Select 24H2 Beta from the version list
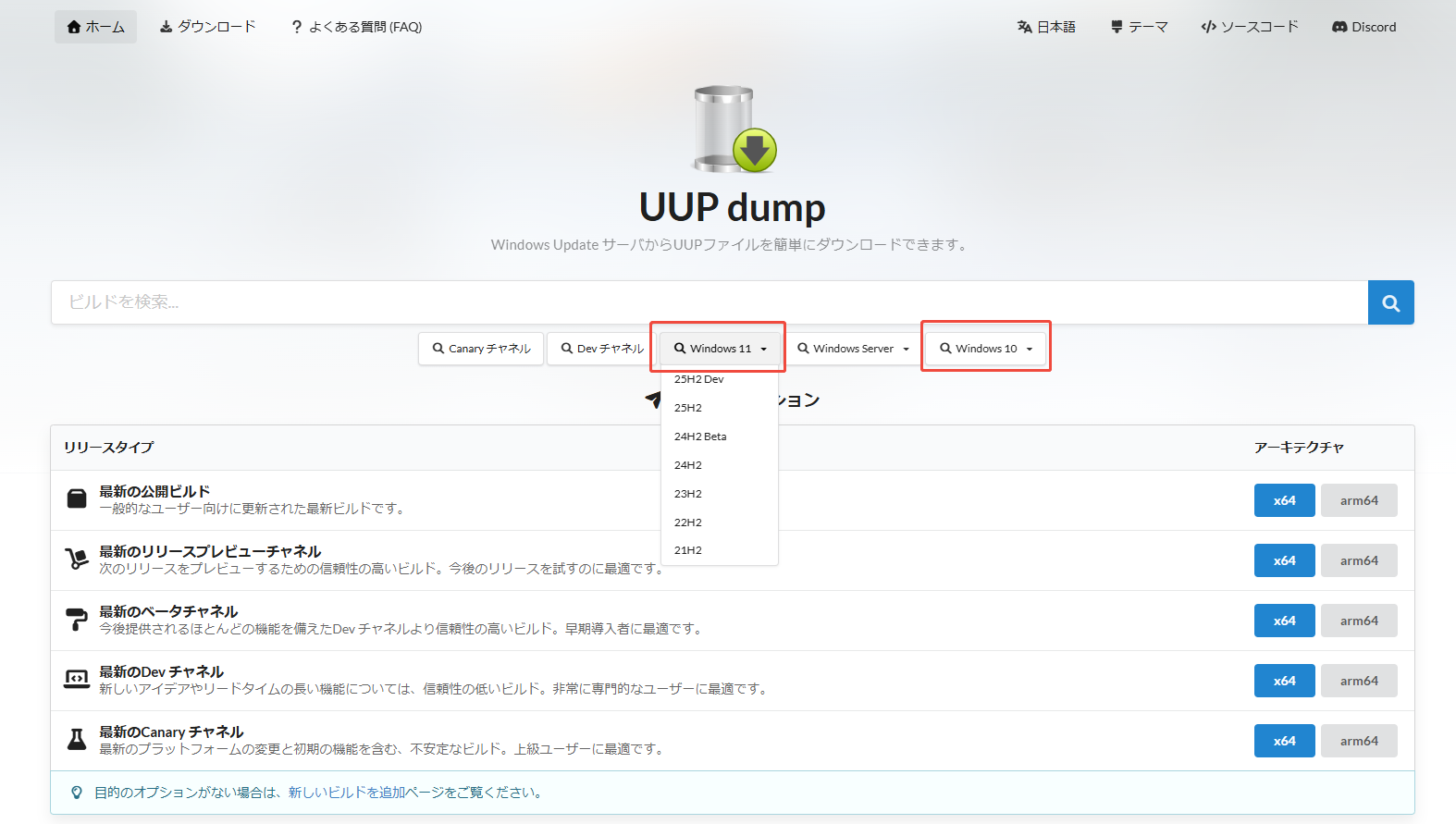Screen dimensions: 1456x824 700,437
